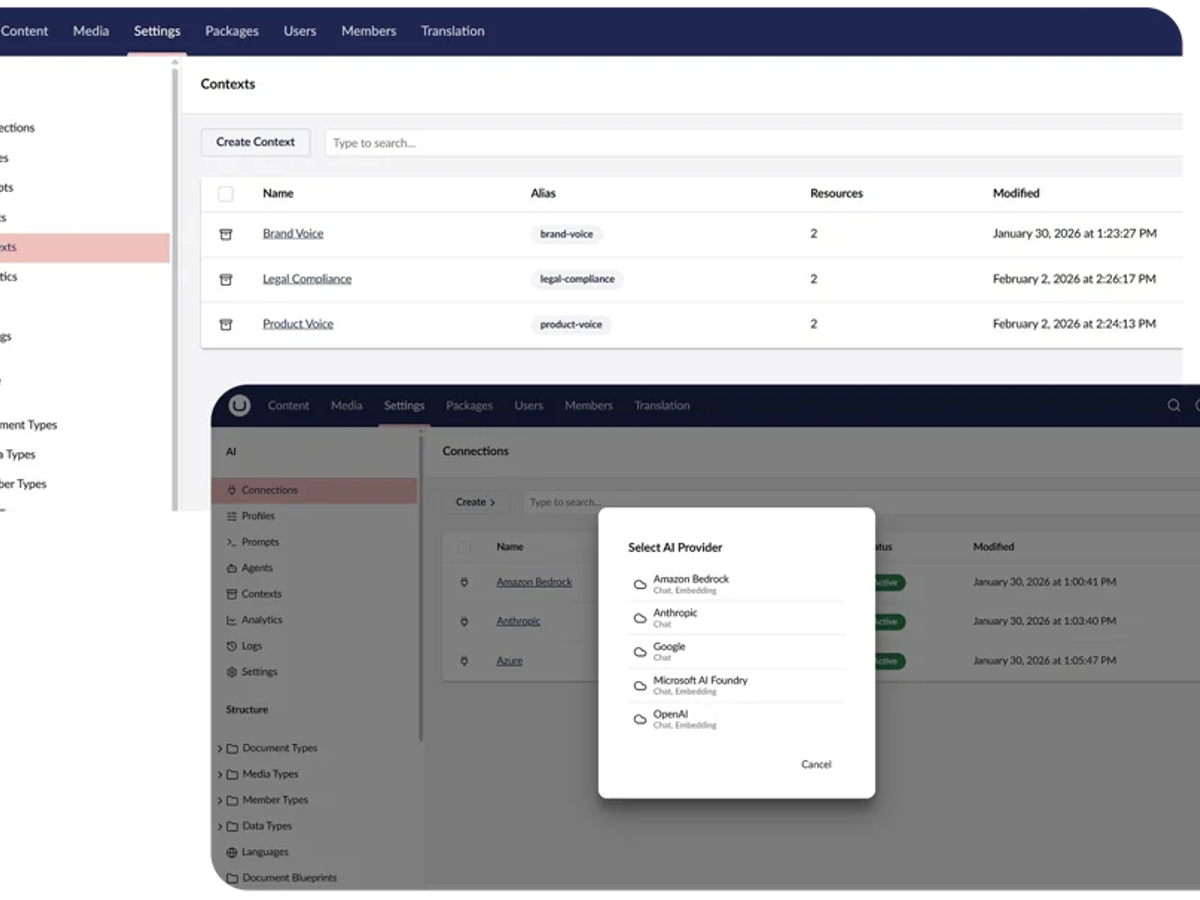Viewport: 1200px width, 900px height.
Task: Open the Legal Compliance context link
Action: 307,279
